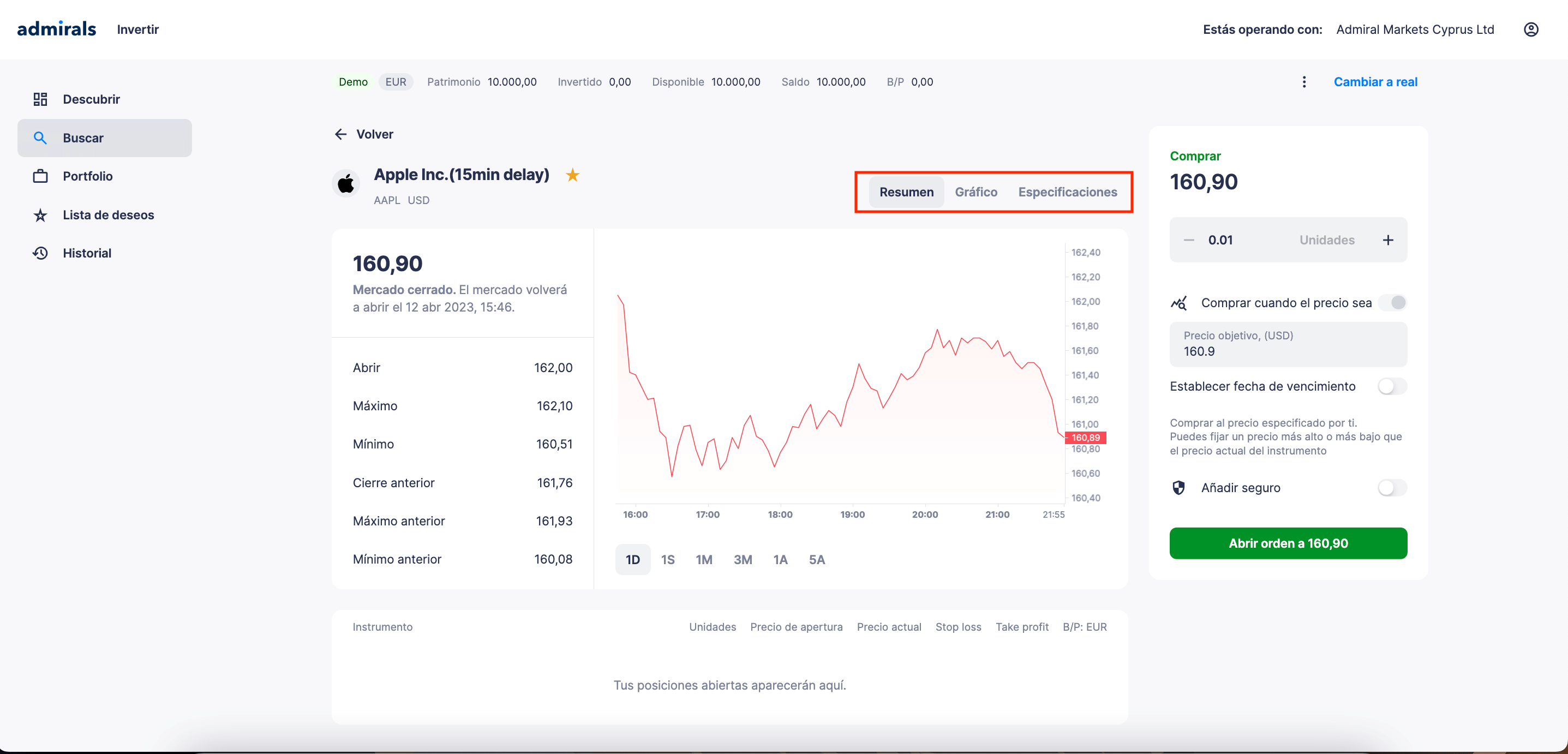Open the three-dot account options menu
The width and height of the screenshot is (1568, 754).
pos(1304,81)
